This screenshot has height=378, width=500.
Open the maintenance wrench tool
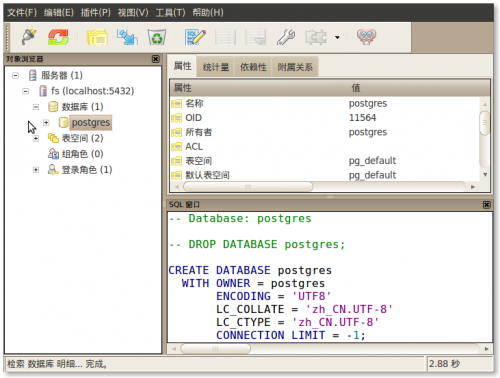point(286,37)
